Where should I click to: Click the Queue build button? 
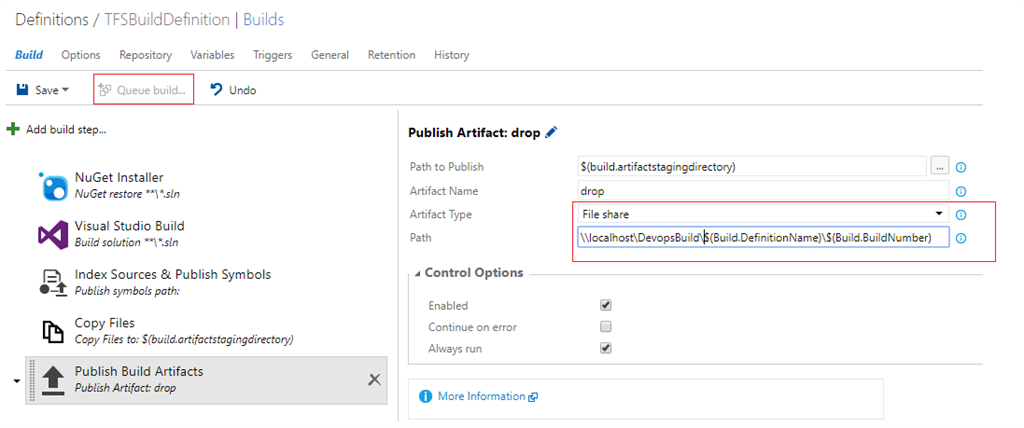point(143,90)
